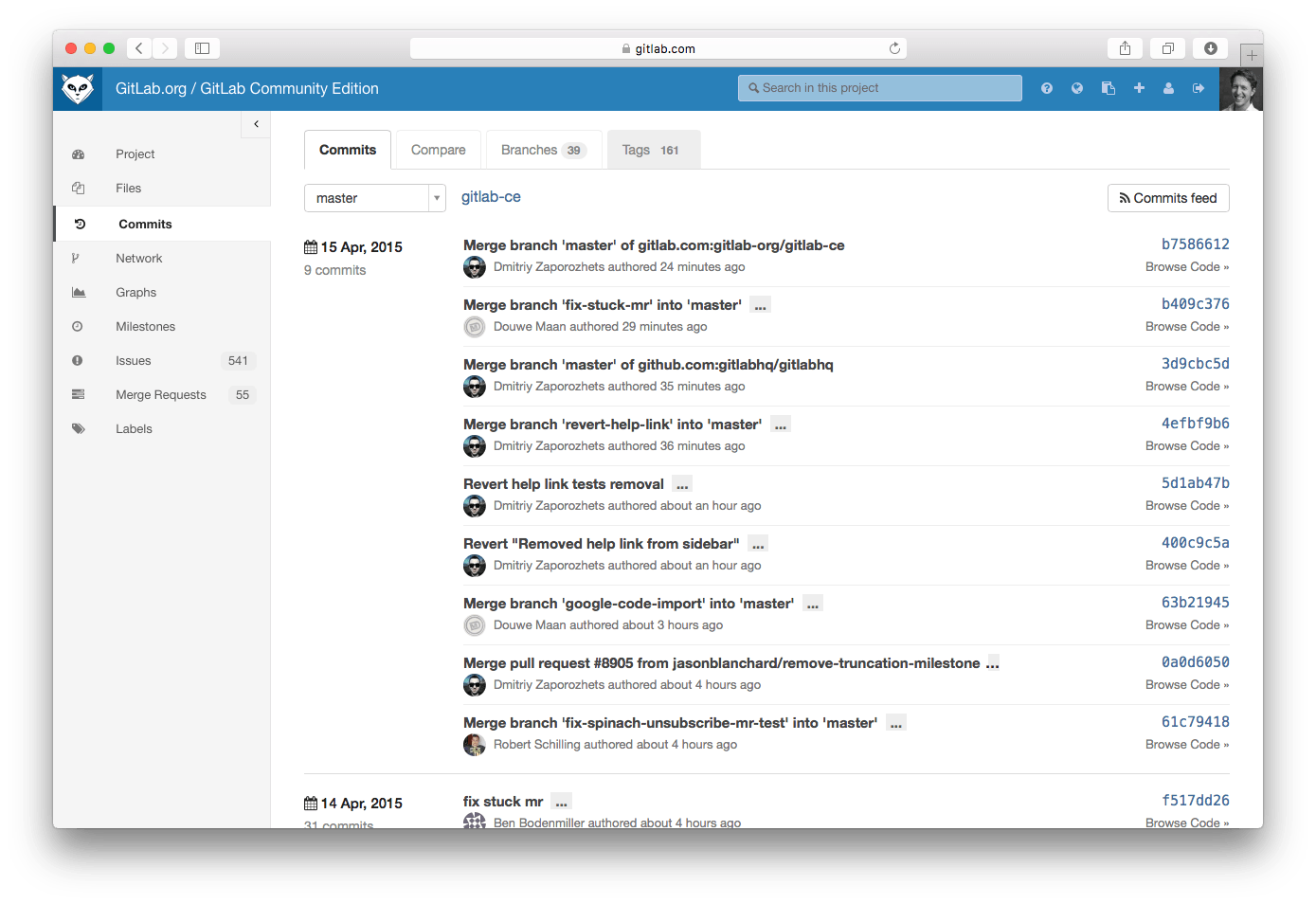
Task: Open Graphs in the sidebar
Action: point(162,293)
